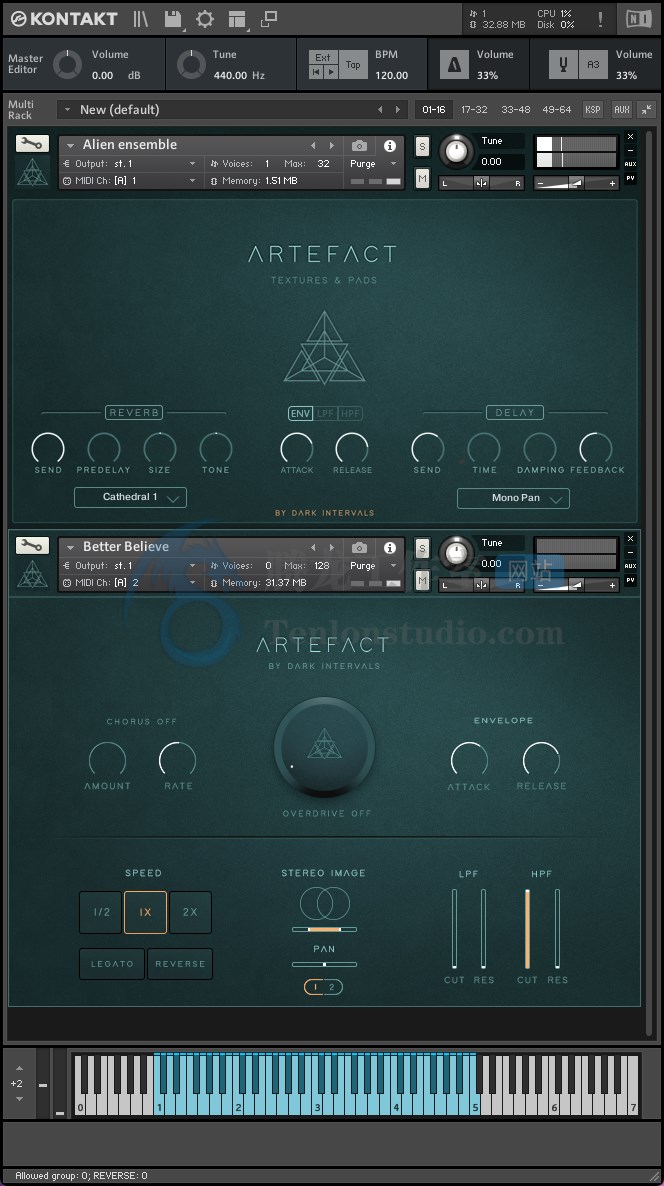
Task: Click Better Believe camera snapshot icon
Action: 359,547
